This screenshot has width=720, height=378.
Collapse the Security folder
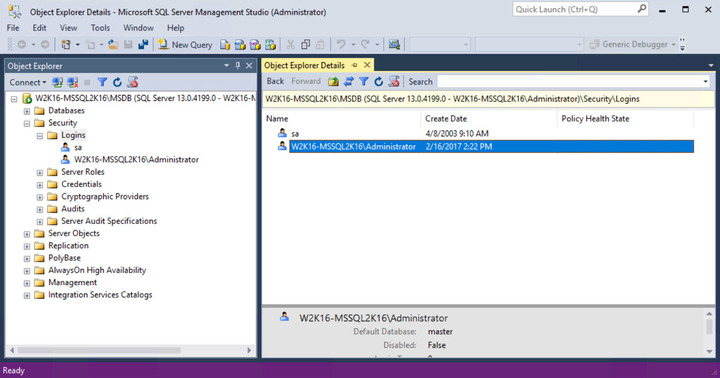27,124
